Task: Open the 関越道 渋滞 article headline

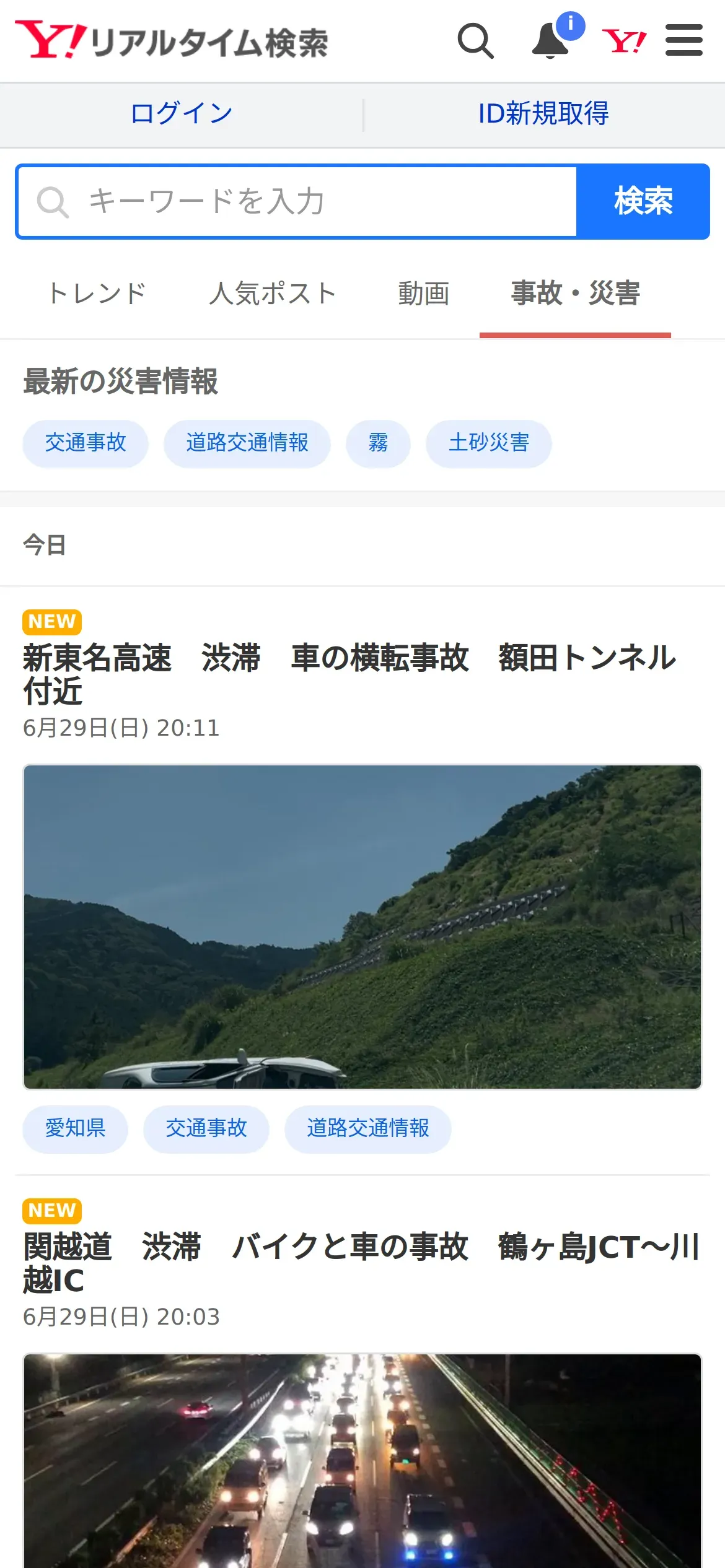Action: [x=362, y=1263]
